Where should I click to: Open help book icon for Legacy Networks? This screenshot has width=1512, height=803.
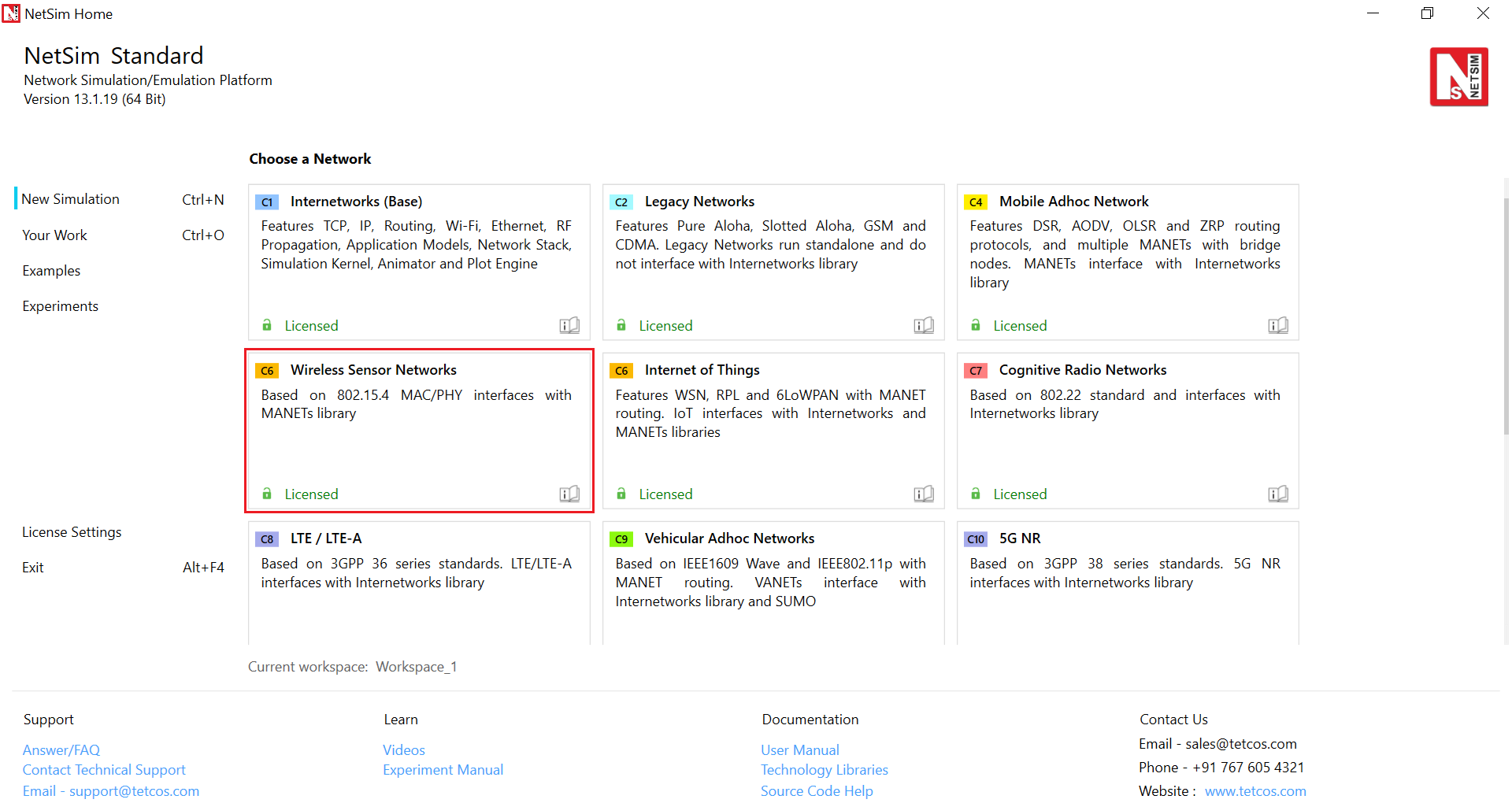924,325
